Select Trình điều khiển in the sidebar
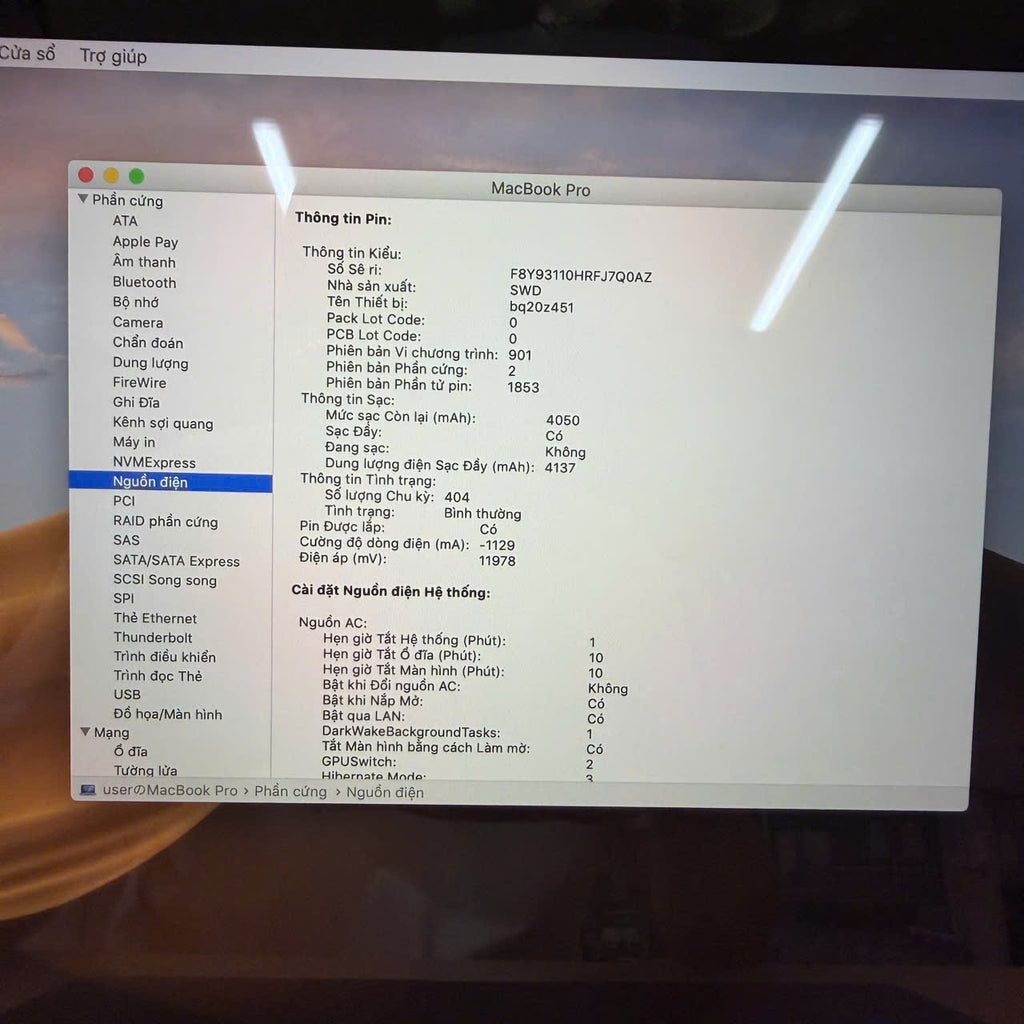The width and height of the screenshot is (1024, 1024). tap(165, 656)
